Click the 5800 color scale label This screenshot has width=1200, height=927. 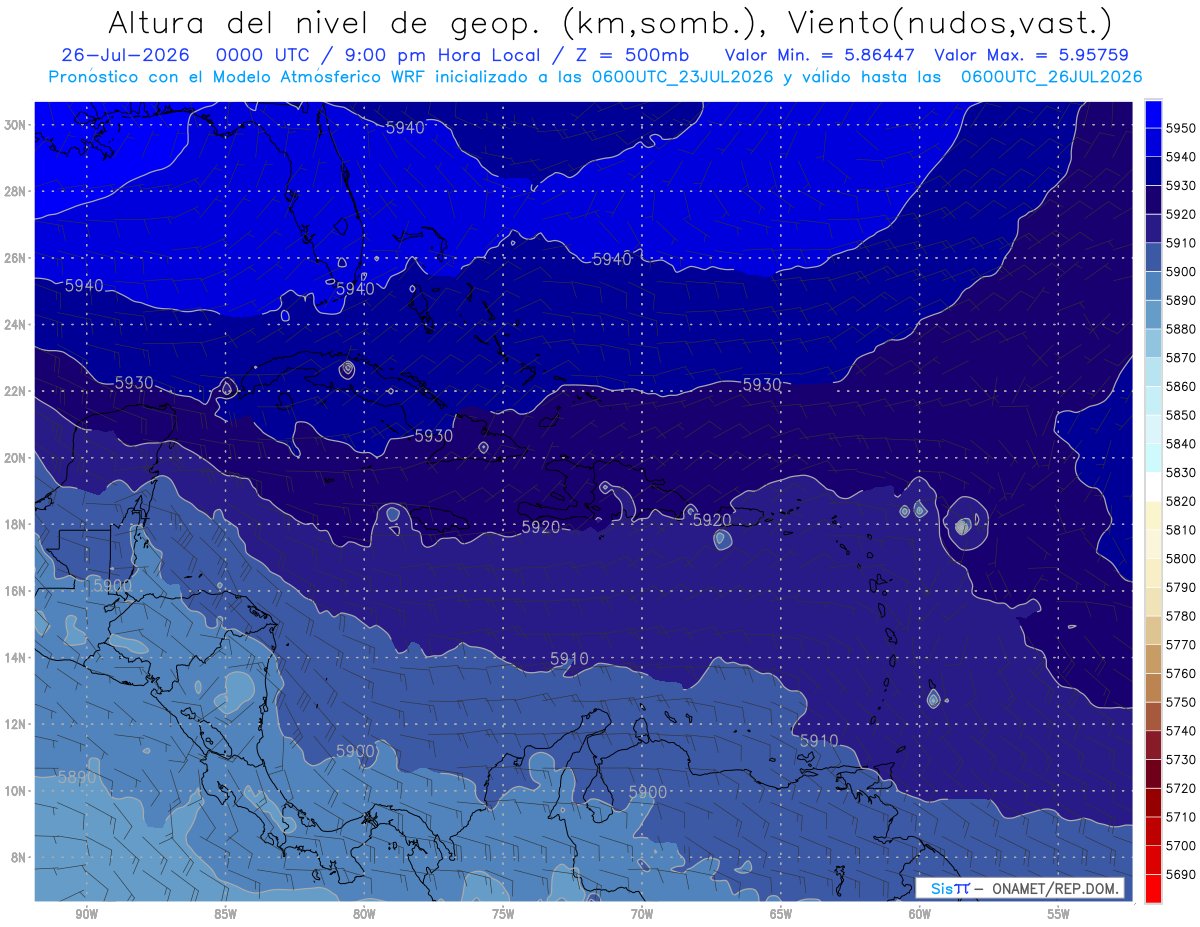(1180, 558)
